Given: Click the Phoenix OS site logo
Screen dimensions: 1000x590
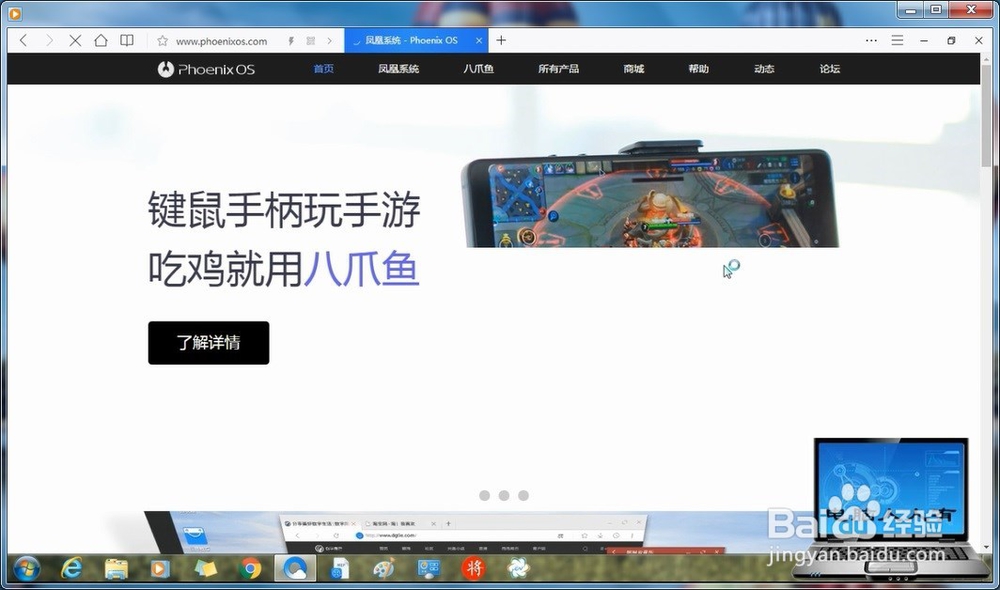Looking at the screenshot, I should [x=206, y=69].
